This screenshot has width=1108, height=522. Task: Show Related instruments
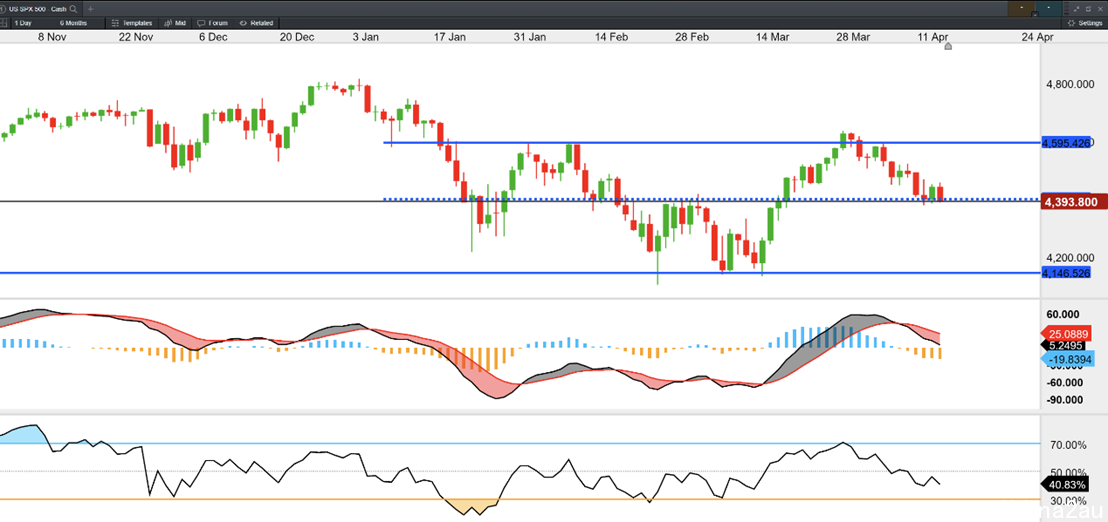pos(256,23)
